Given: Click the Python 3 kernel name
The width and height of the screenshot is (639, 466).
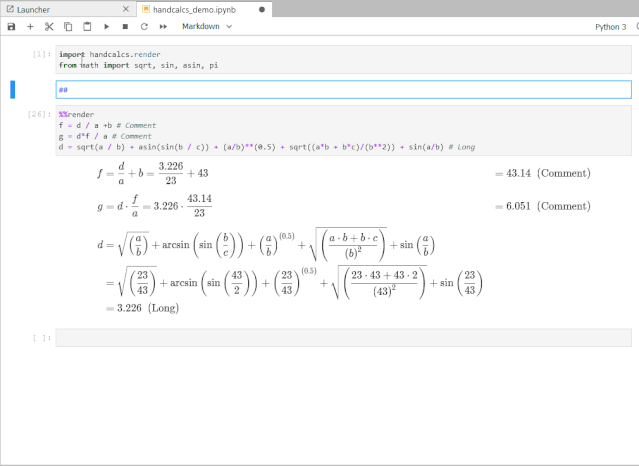Looking at the screenshot, I should (607, 27).
